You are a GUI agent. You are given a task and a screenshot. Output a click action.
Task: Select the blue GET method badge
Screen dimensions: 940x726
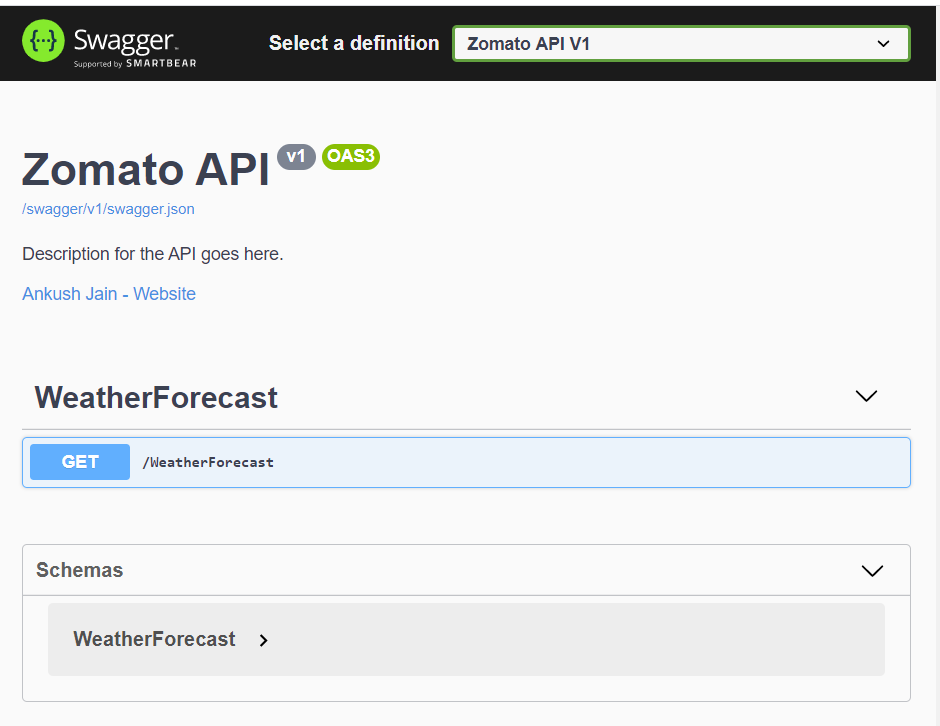(x=79, y=461)
